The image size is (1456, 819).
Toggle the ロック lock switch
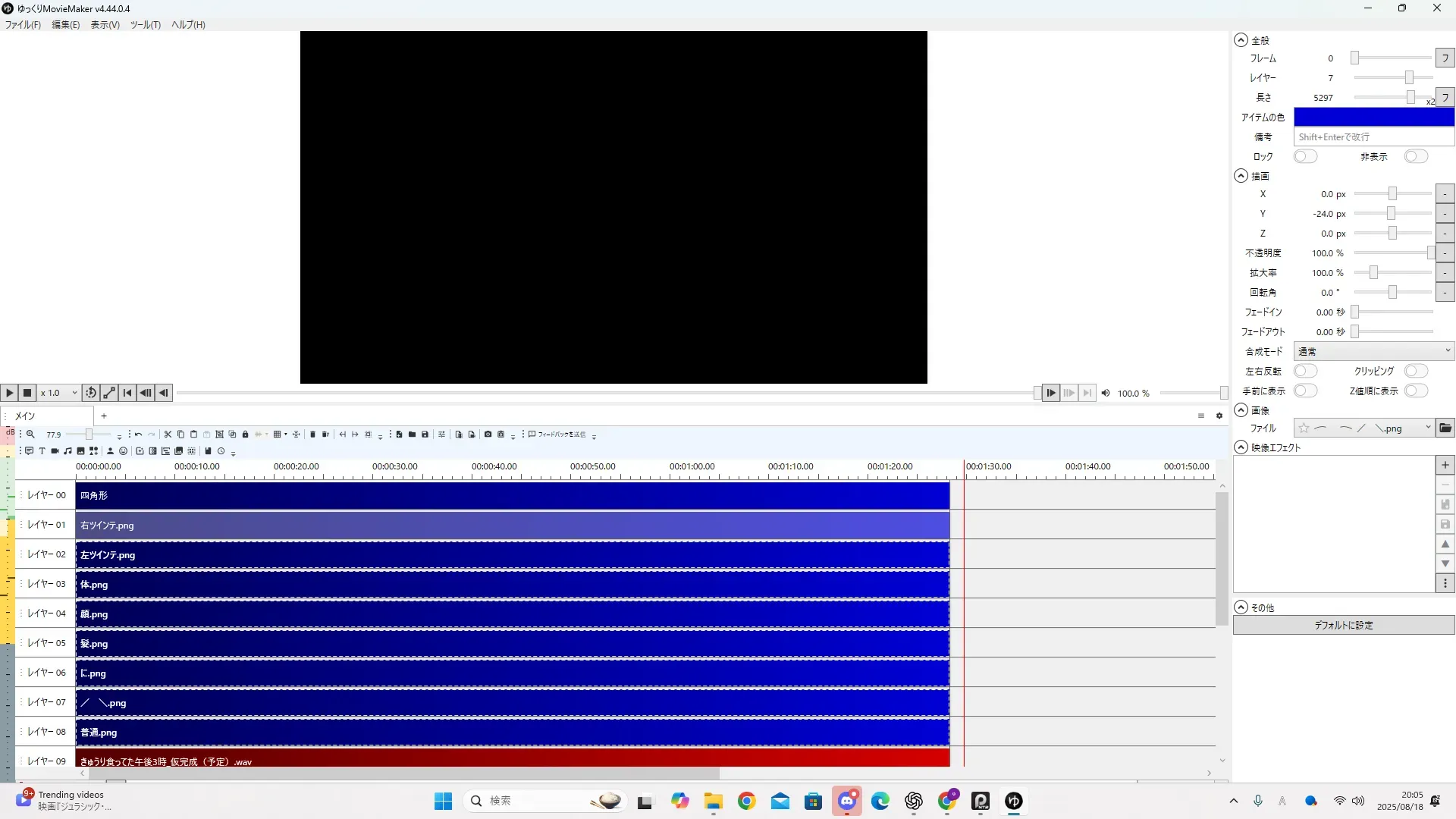(1305, 157)
